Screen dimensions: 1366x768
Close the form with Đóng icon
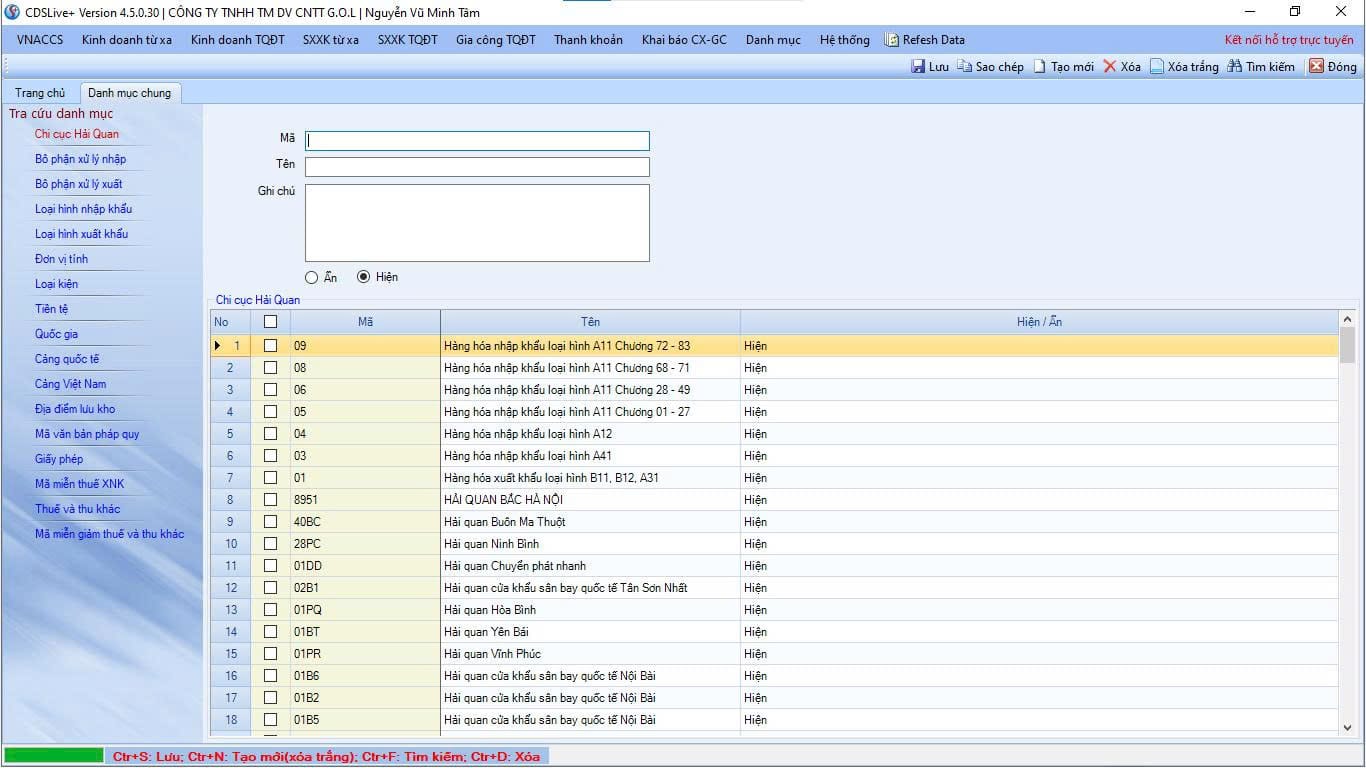[1316, 67]
